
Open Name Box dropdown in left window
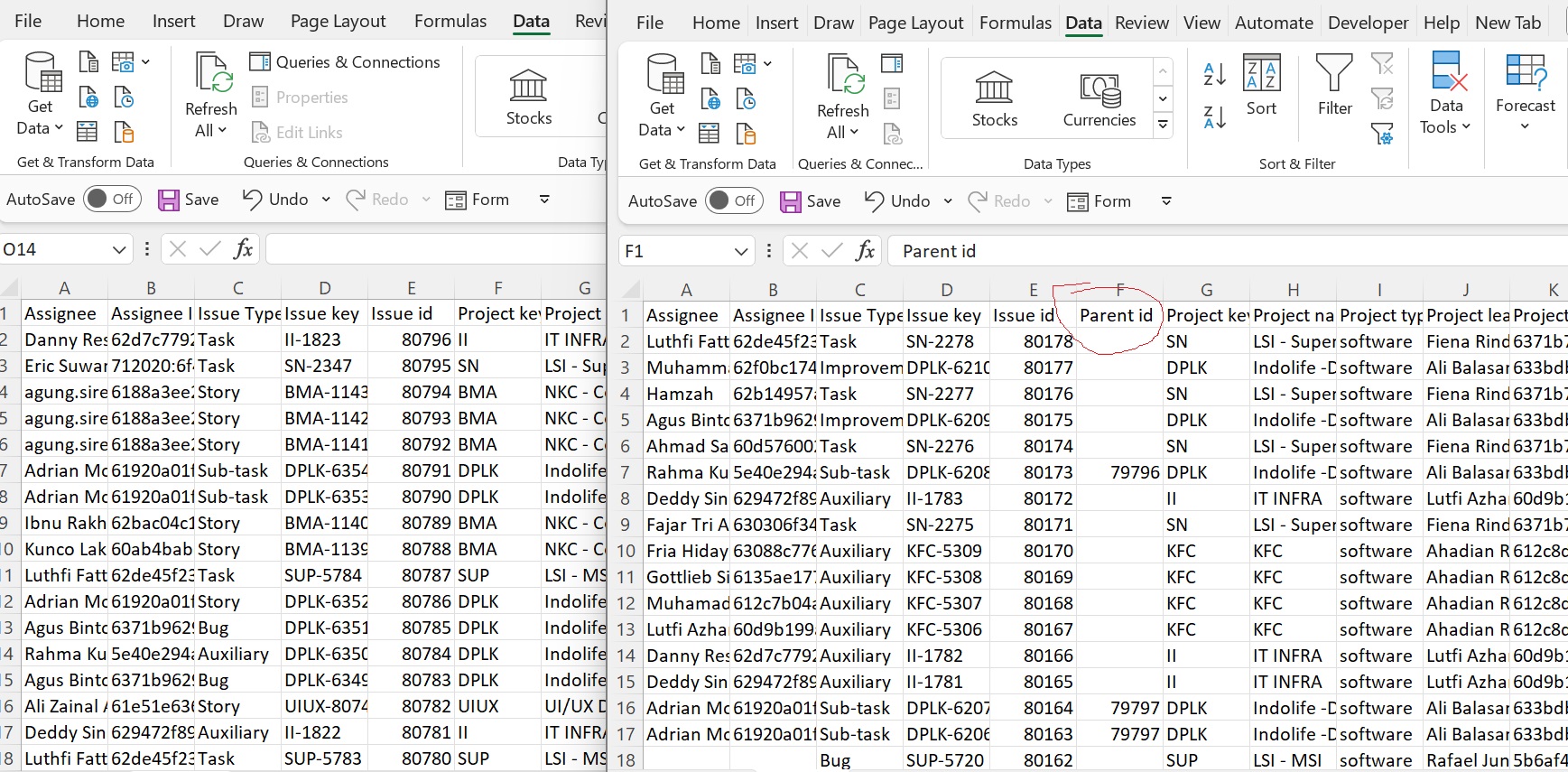[119, 249]
